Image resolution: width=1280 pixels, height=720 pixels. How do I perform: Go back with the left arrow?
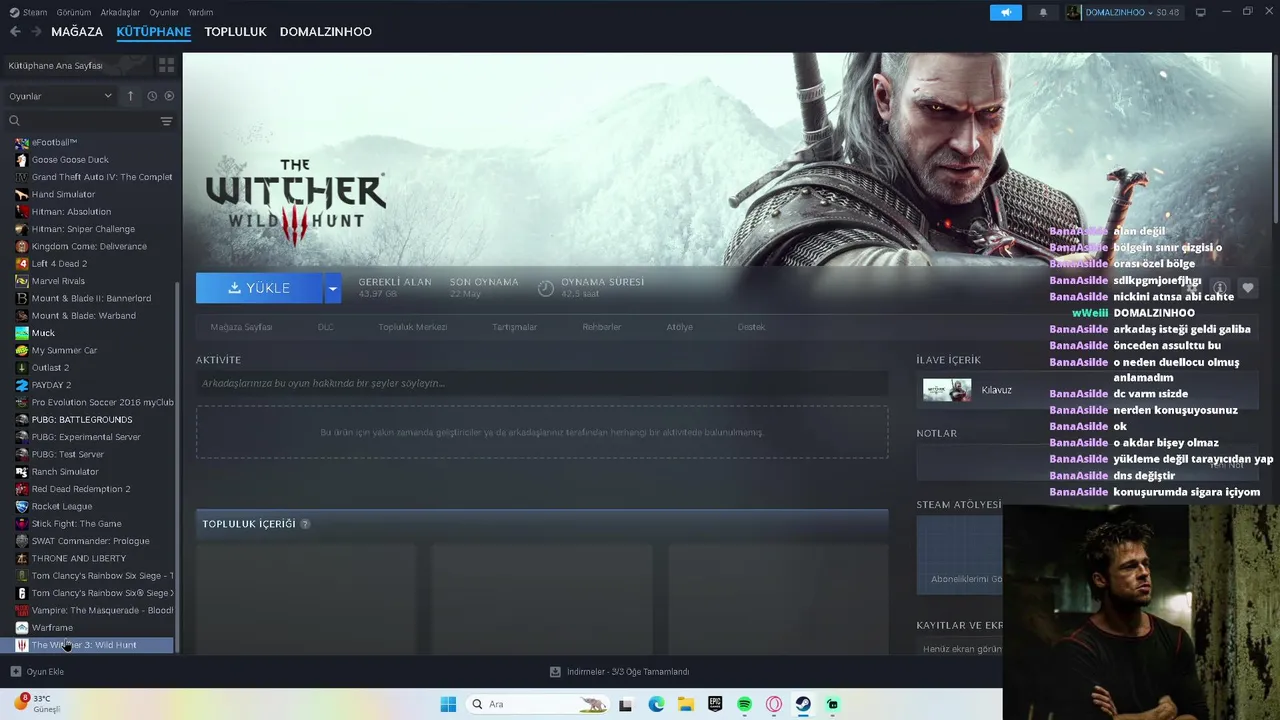coord(15,32)
